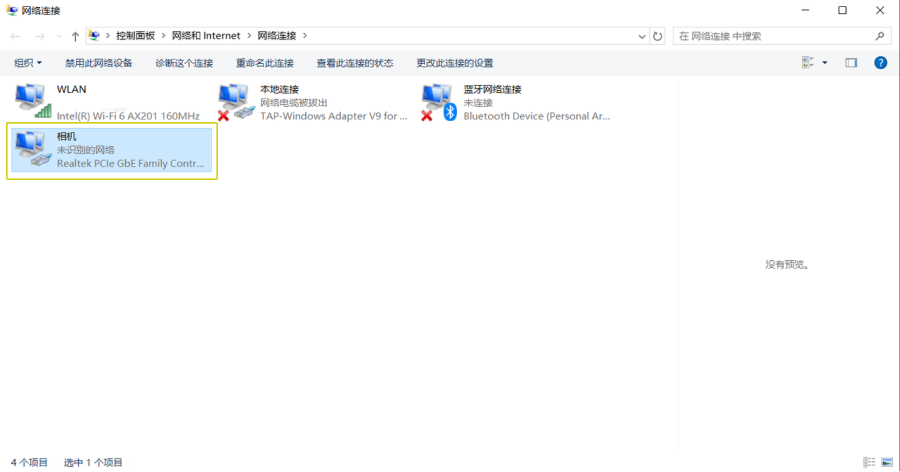Click the 在 网络连接 中搜索 search field
Screen dimensions: 900x472
point(770,36)
